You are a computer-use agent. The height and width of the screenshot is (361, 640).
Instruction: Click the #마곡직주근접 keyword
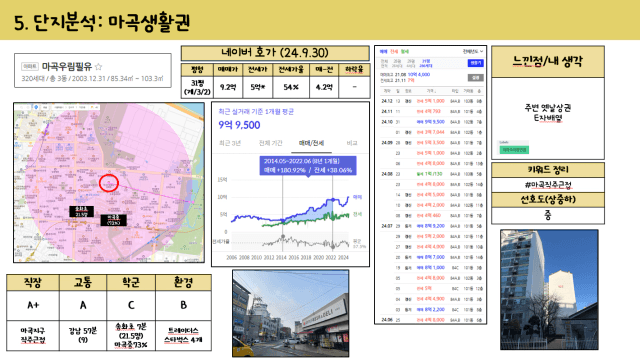click(548, 185)
